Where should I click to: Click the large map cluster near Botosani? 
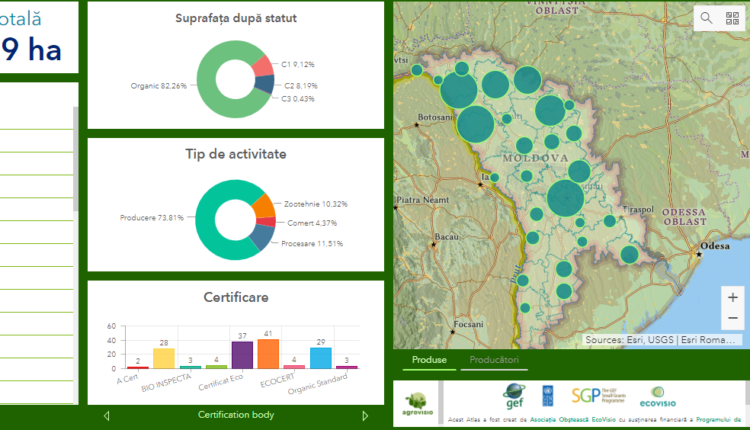[x=475, y=124]
